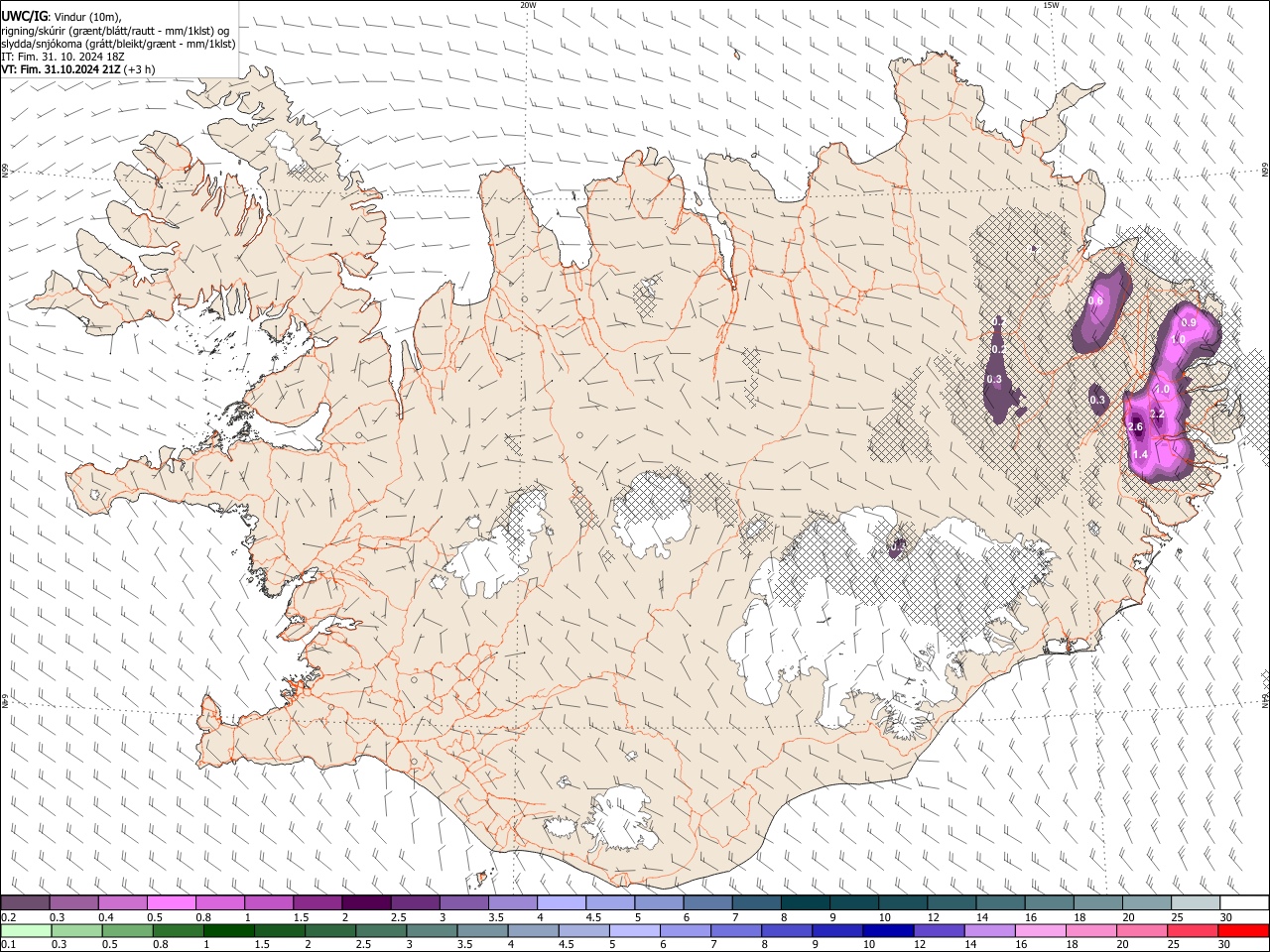Click the 4–4.5 light blue upper legend swatch
This screenshot has width=1270, height=952.
(562, 902)
